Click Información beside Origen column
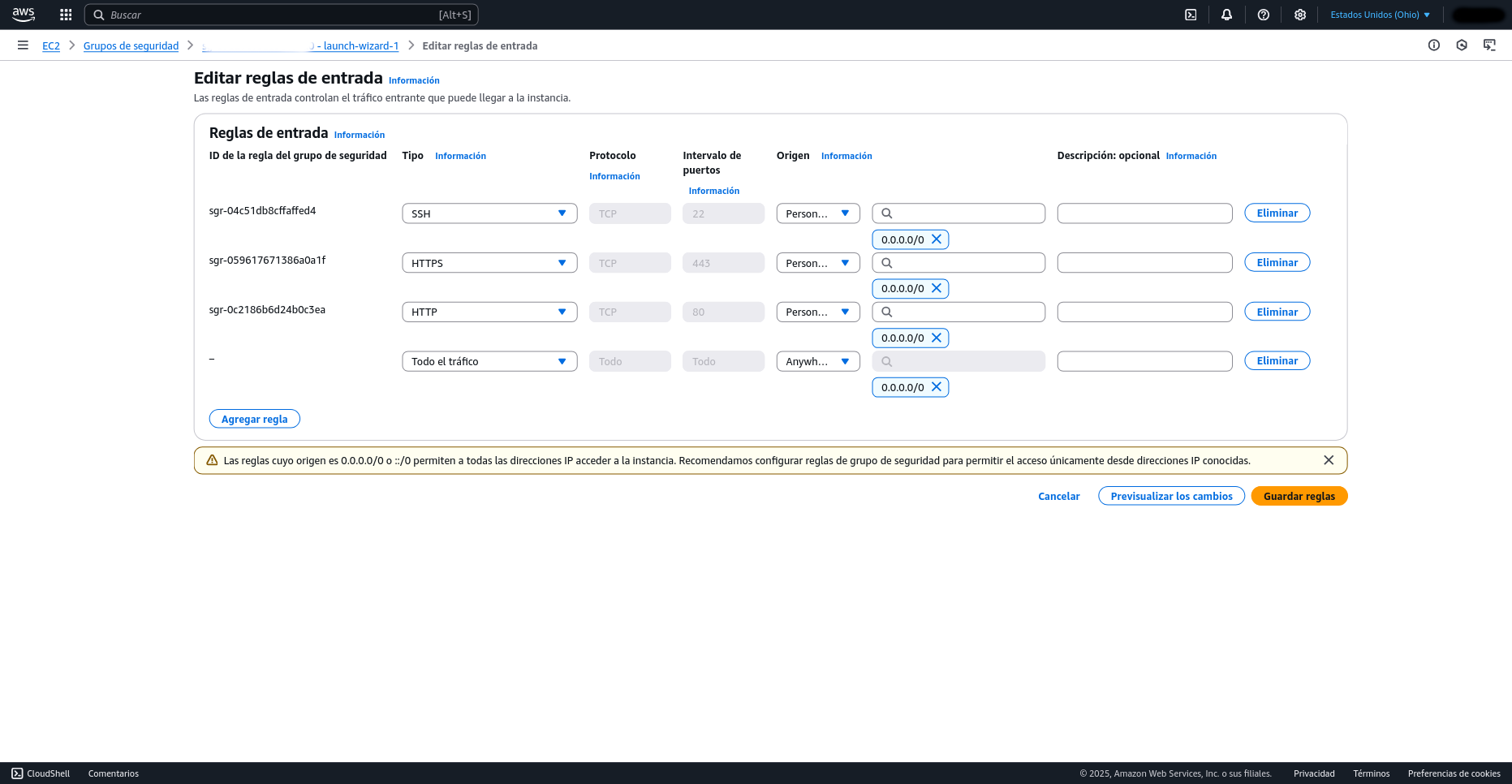Viewport: 1512px width, 784px height. point(846,156)
